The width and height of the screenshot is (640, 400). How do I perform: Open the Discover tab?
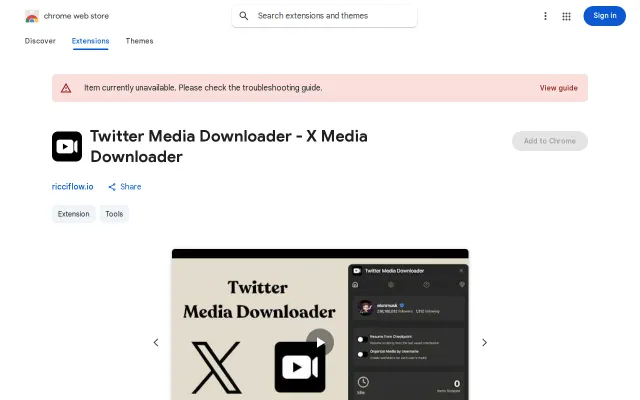click(40, 41)
